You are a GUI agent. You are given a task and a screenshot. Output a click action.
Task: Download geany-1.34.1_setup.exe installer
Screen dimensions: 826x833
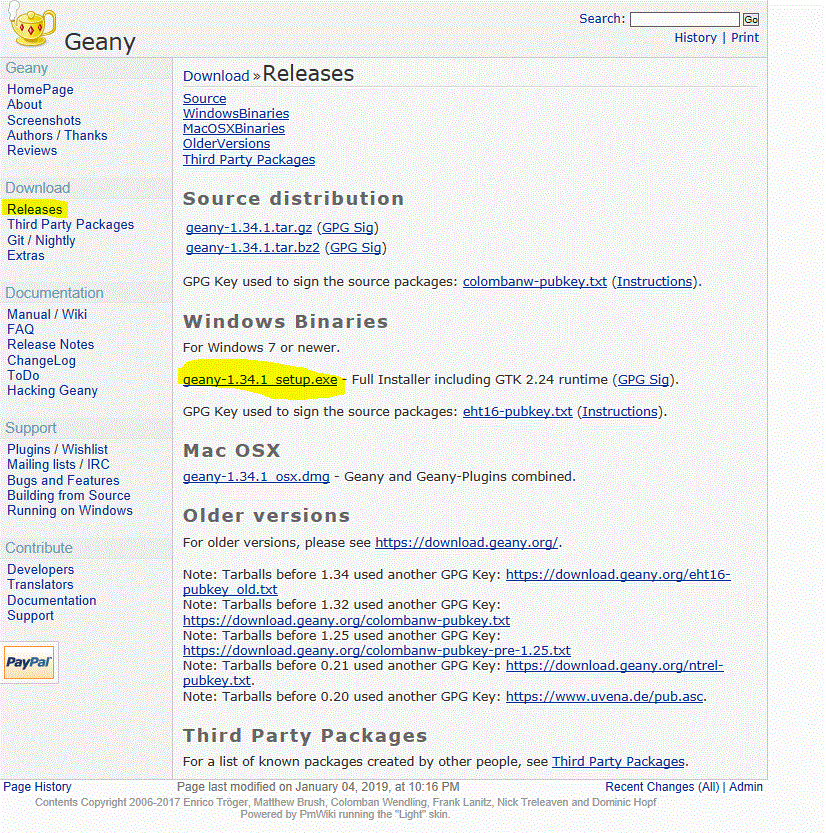tap(260, 379)
